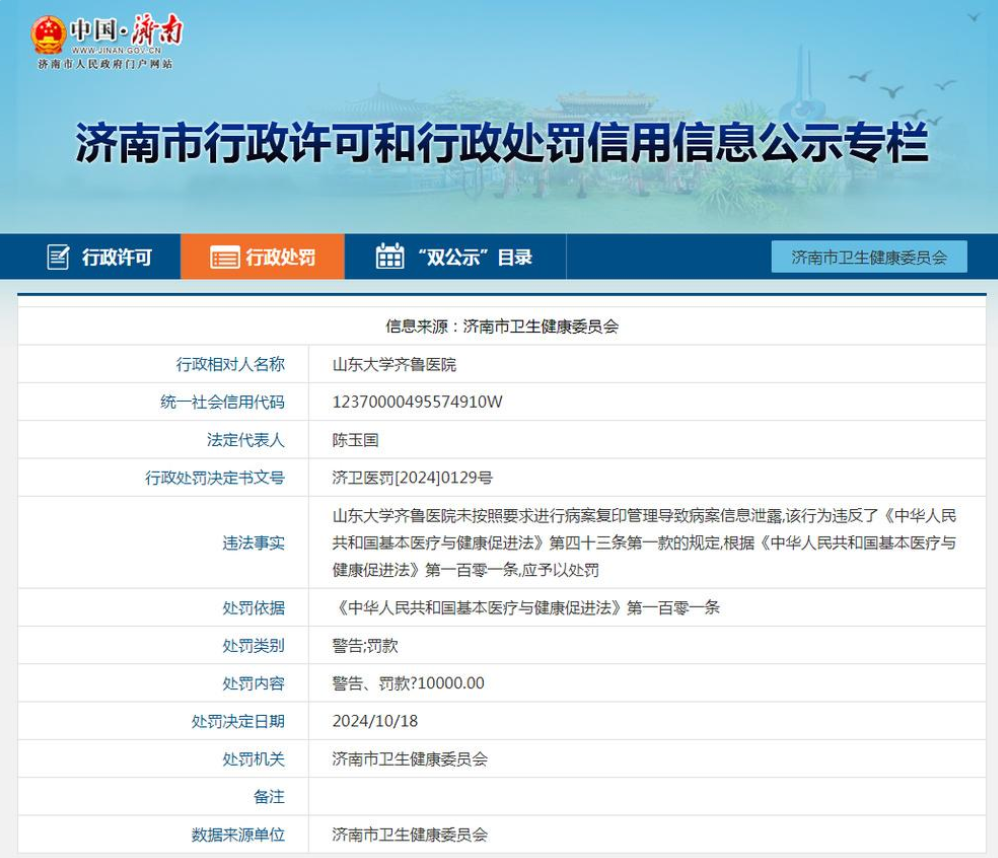
Task: Select the 处罚机关 value 济南市卫生健康委员会
Action: tap(410, 759)
